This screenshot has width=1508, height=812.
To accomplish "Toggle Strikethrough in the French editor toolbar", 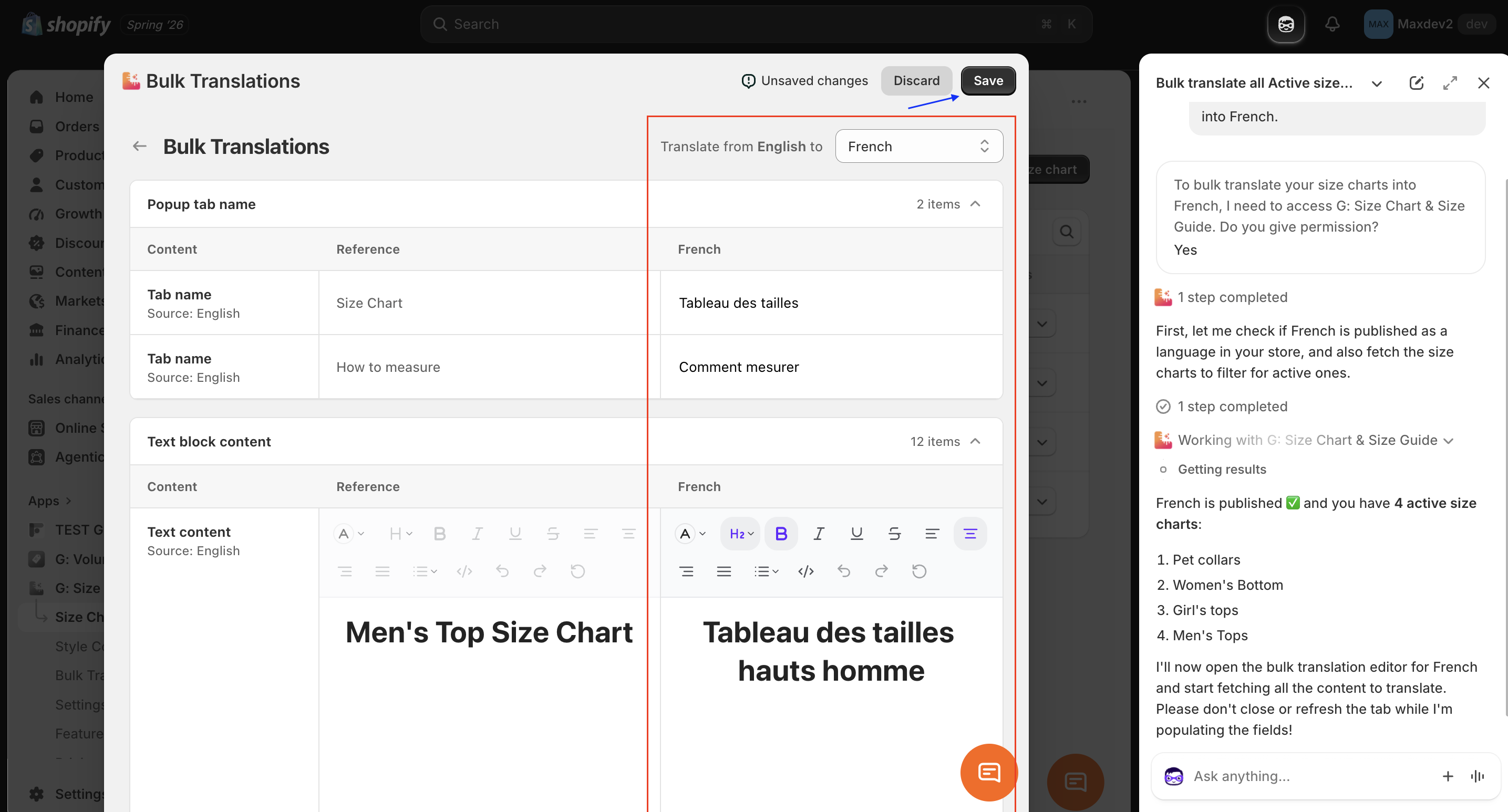I will click(894, 534).
